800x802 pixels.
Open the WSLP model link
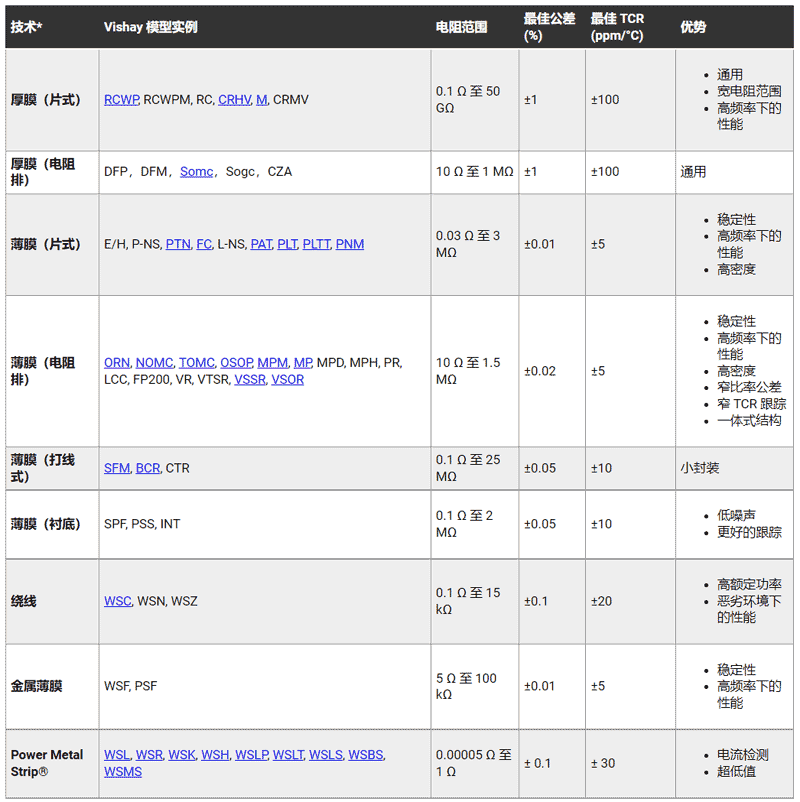pyautogui.click(x=252, y=755)
